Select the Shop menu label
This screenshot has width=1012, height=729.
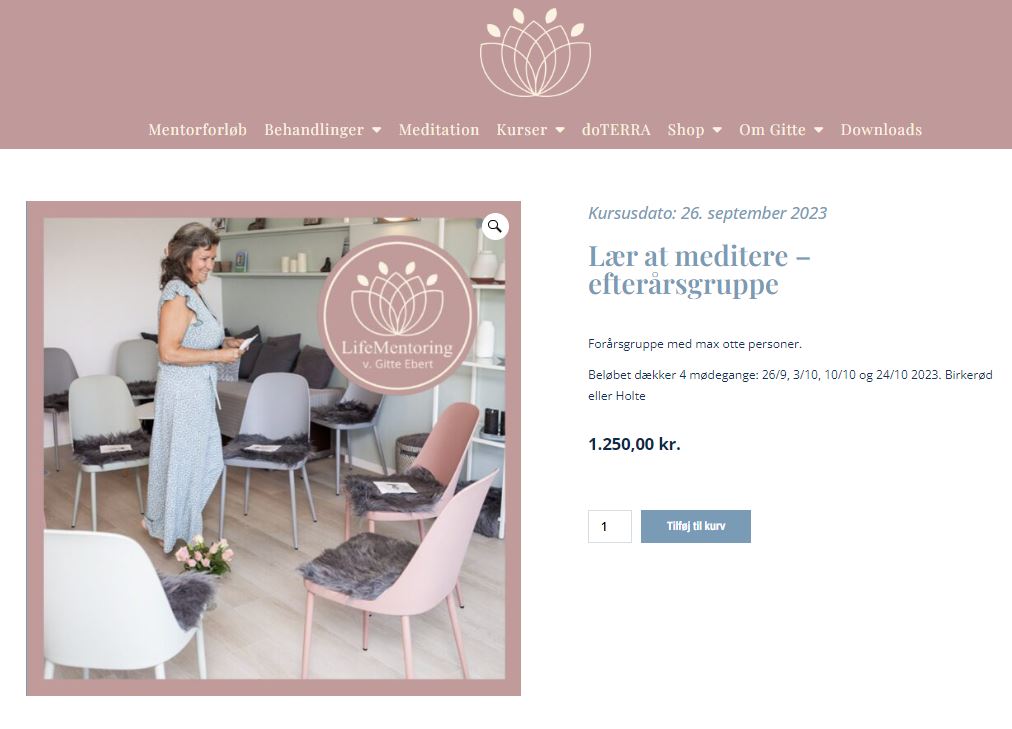tap(686, 130)
